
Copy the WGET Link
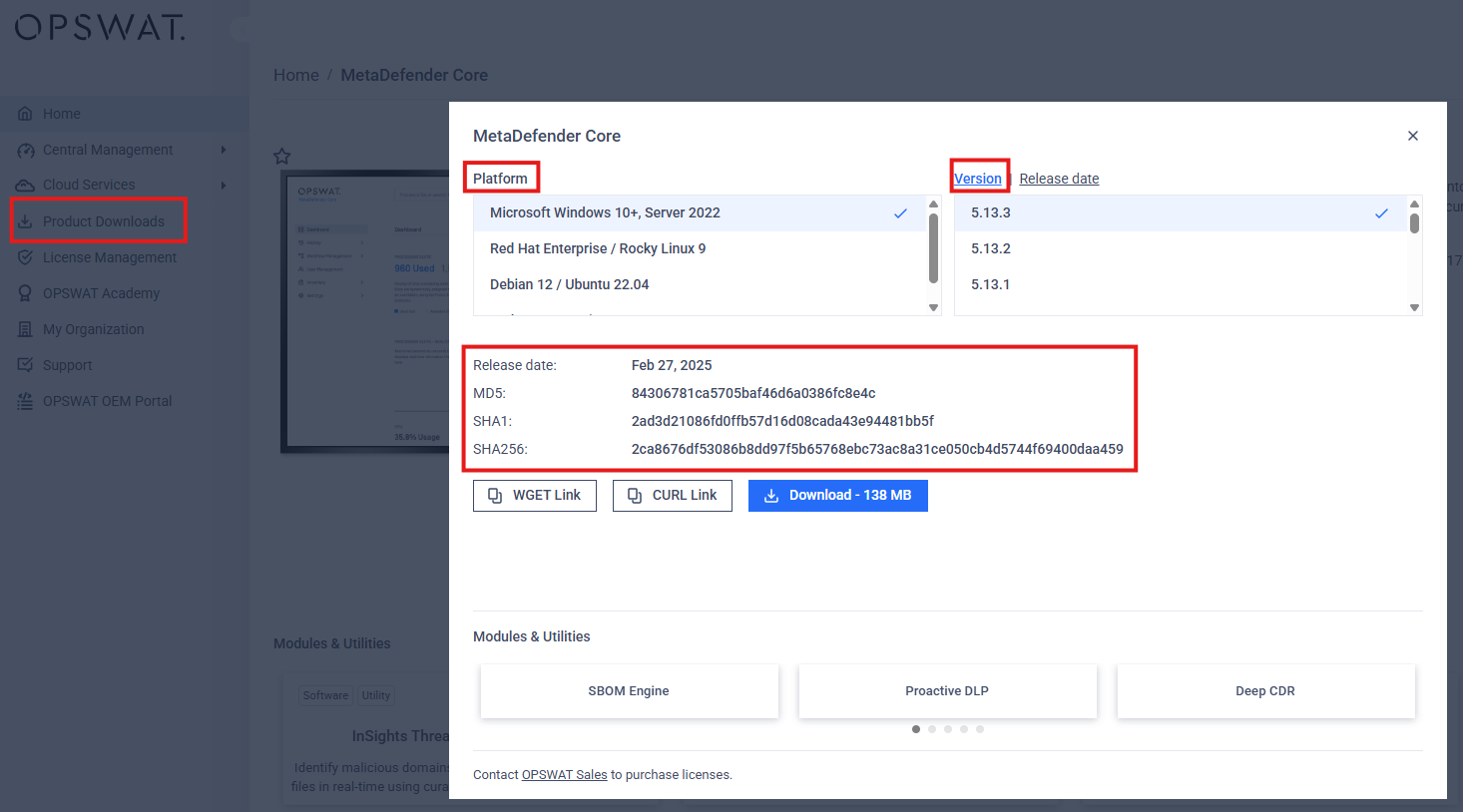pyautogui.click(x=535, y=496)
